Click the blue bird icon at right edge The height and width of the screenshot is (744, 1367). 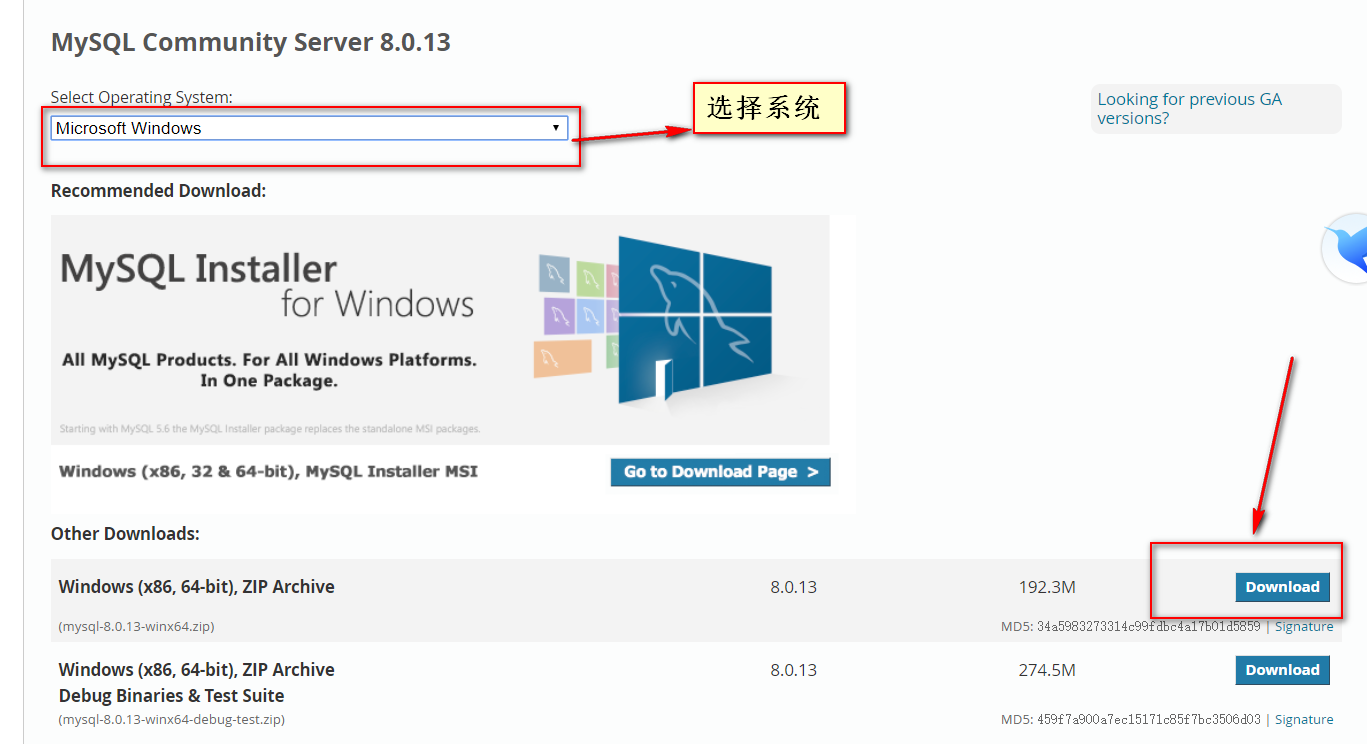1345,247
